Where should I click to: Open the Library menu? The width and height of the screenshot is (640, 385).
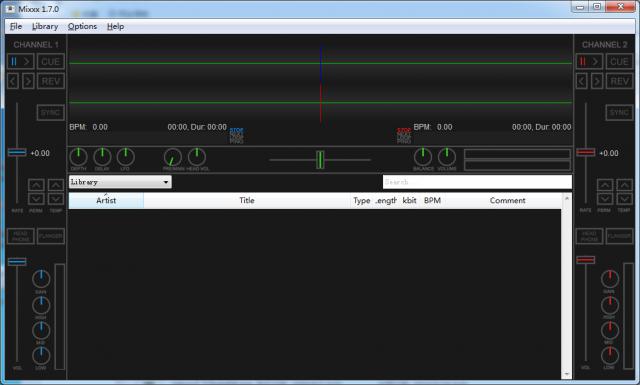tap(45, 26)
